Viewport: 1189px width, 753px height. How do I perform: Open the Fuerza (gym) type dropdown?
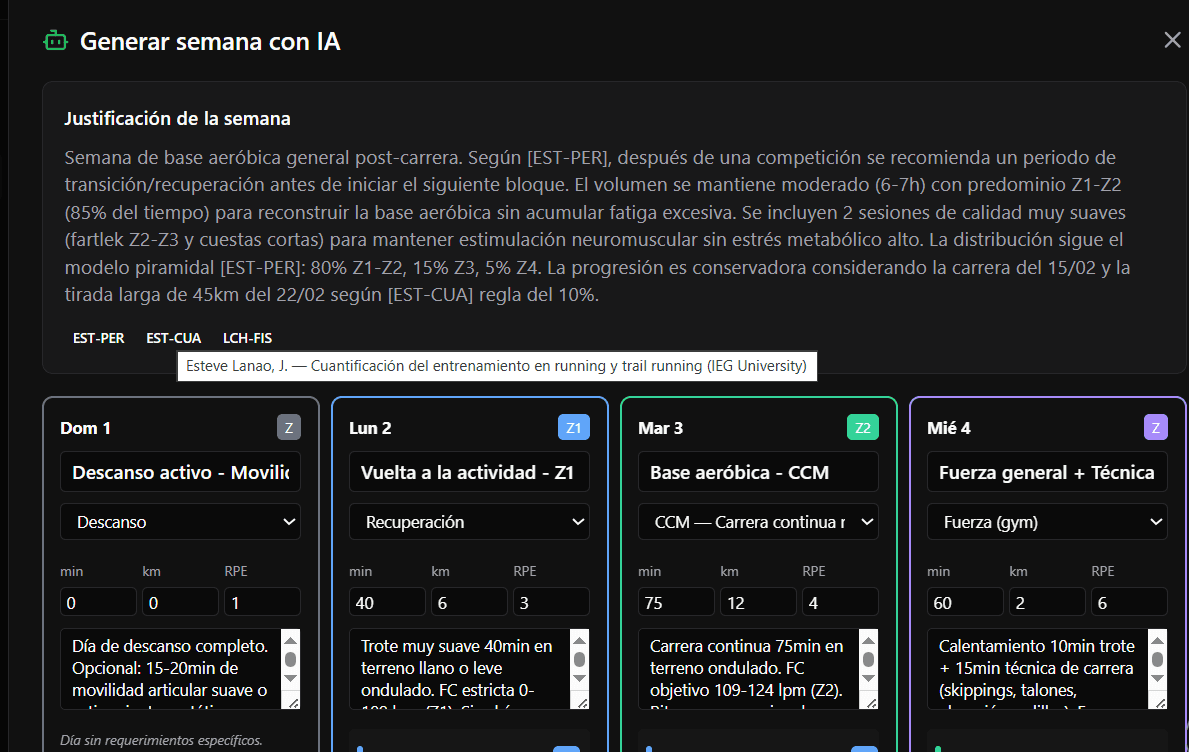coord(1047,522)
